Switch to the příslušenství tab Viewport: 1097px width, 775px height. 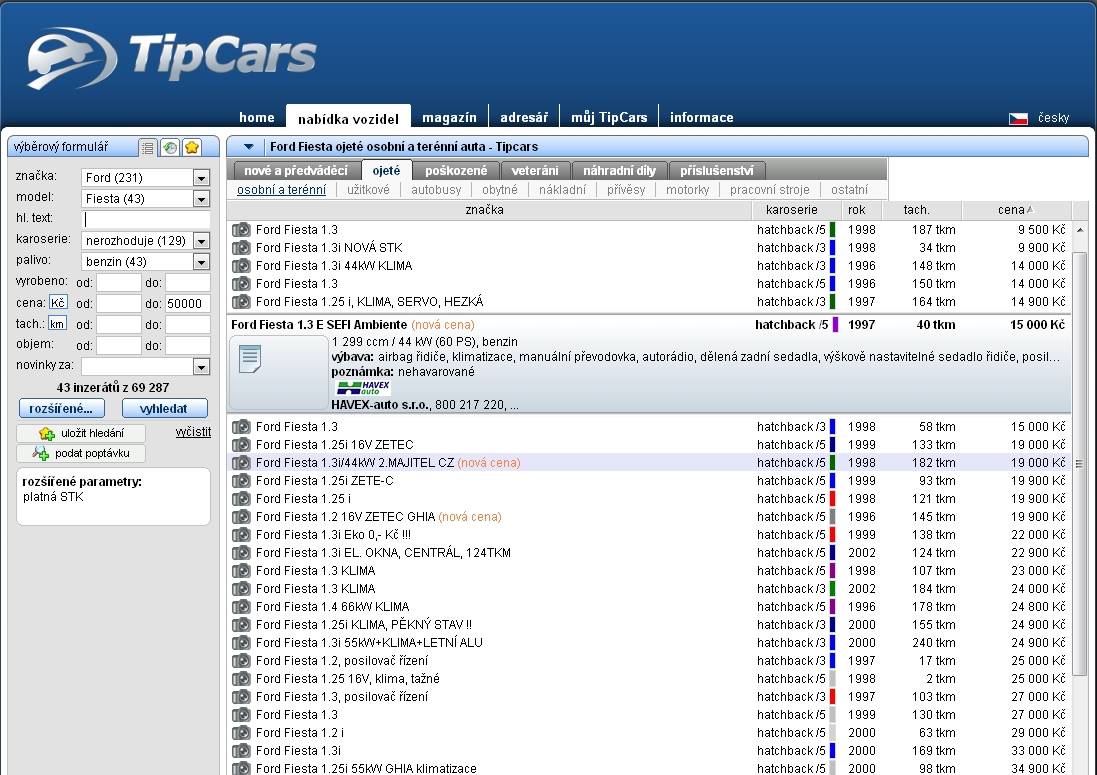(x=717, y=171)
